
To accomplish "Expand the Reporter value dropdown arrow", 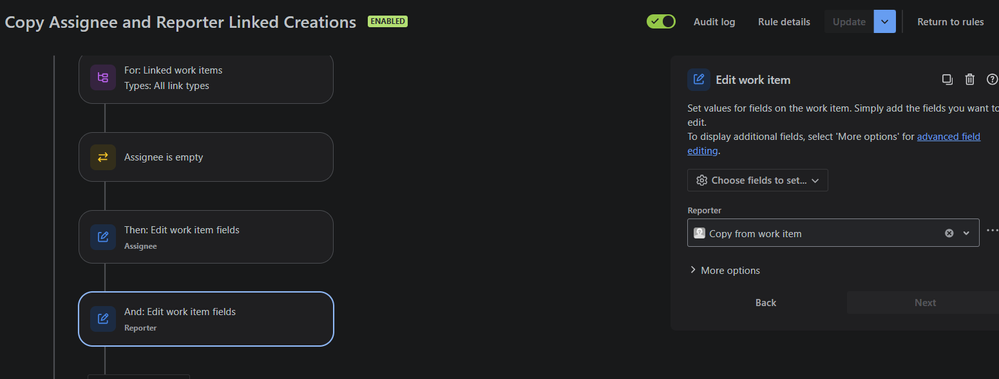I will pyautogui.click(x=966, y=233).
